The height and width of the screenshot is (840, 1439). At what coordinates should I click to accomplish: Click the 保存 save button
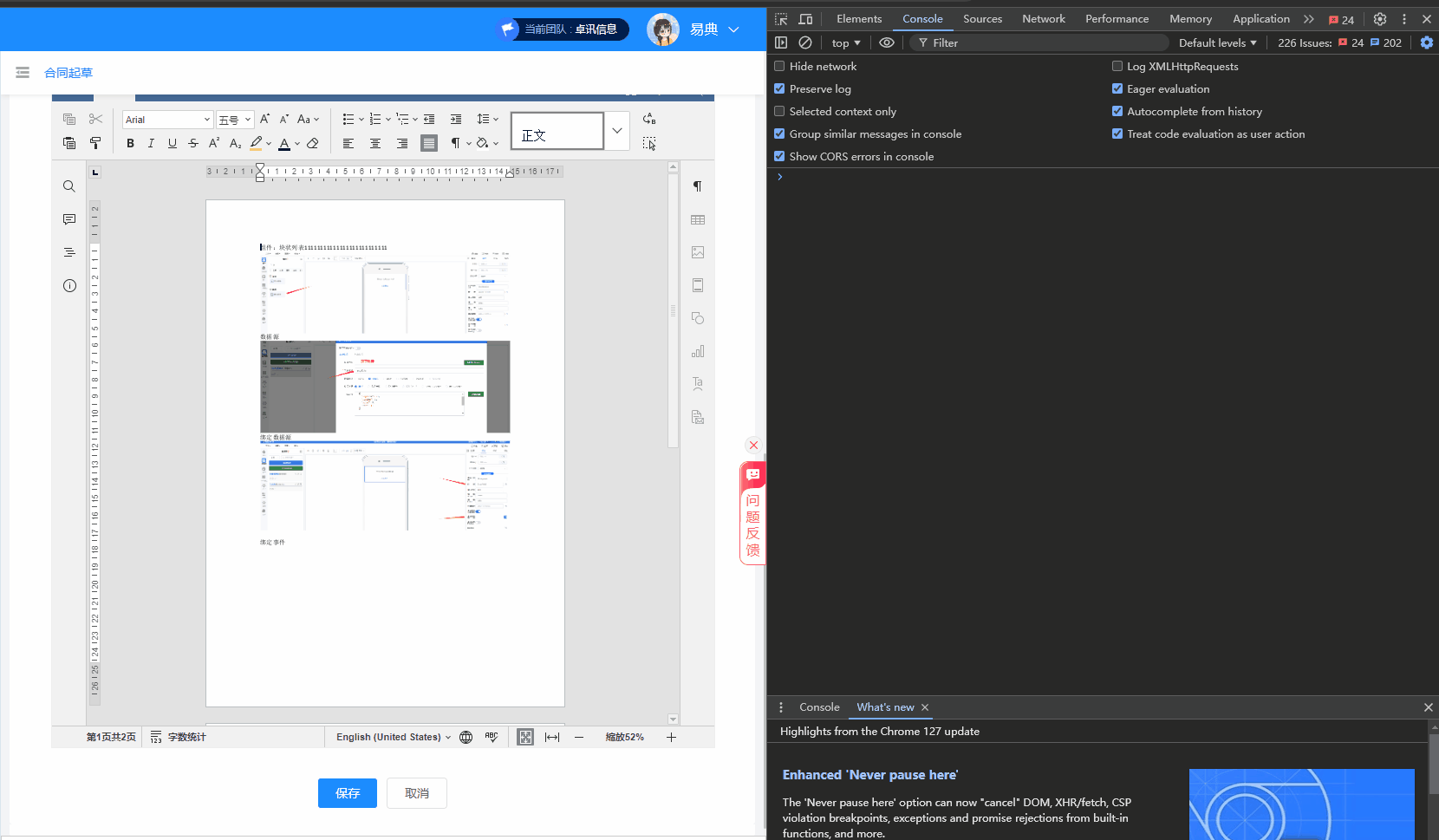348,793
